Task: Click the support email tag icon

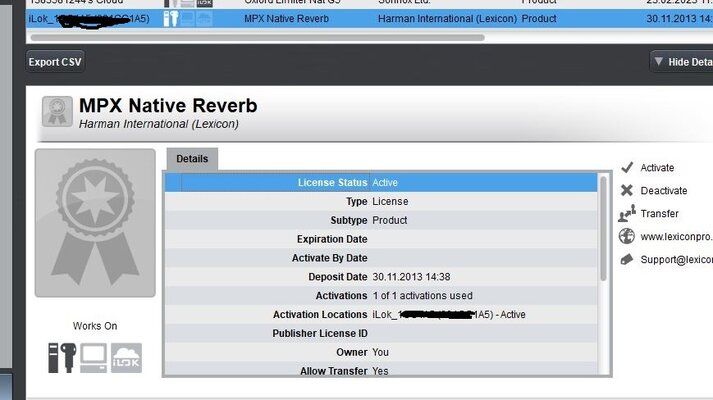Action: pyautogui.click(x=627, y=260)
